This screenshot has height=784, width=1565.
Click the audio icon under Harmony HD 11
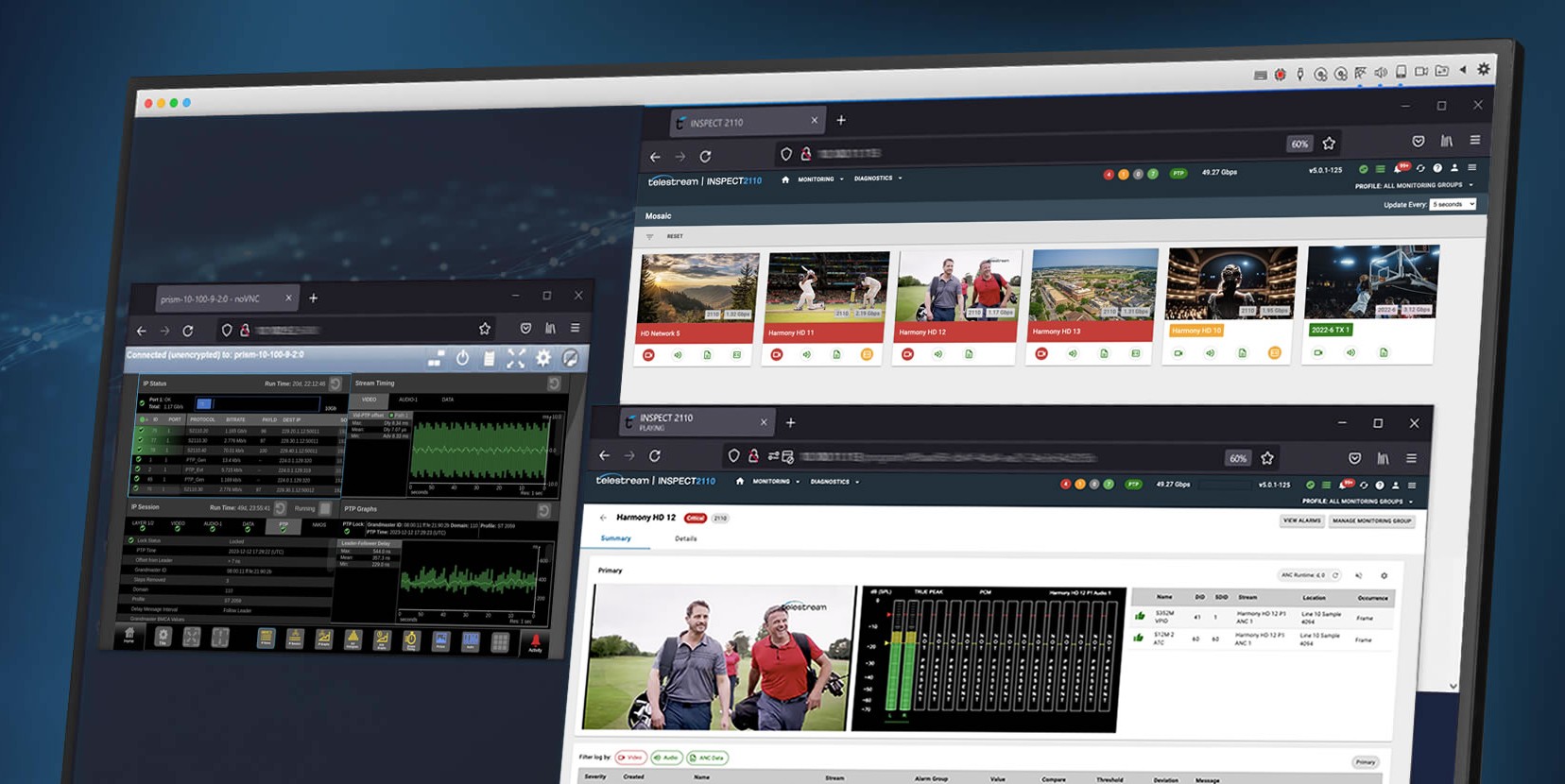tap(806, 354)
